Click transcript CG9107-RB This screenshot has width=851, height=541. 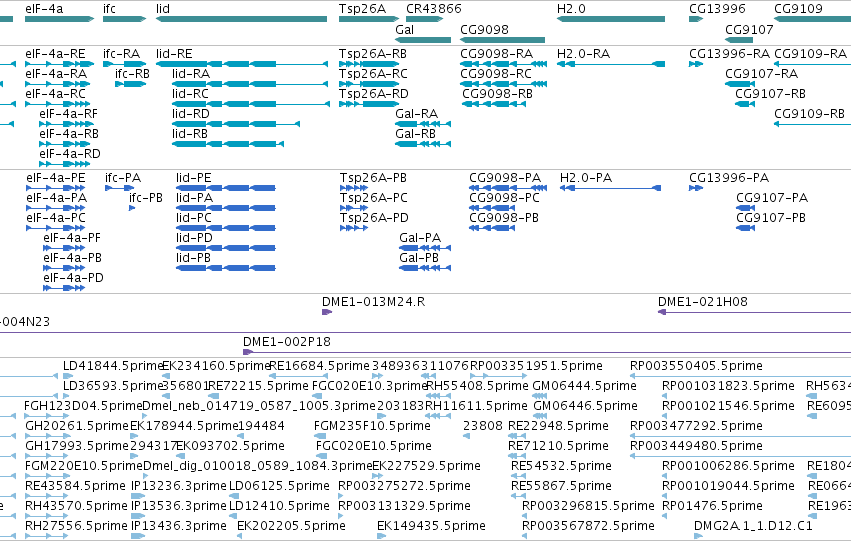click(x=771, y=94)
